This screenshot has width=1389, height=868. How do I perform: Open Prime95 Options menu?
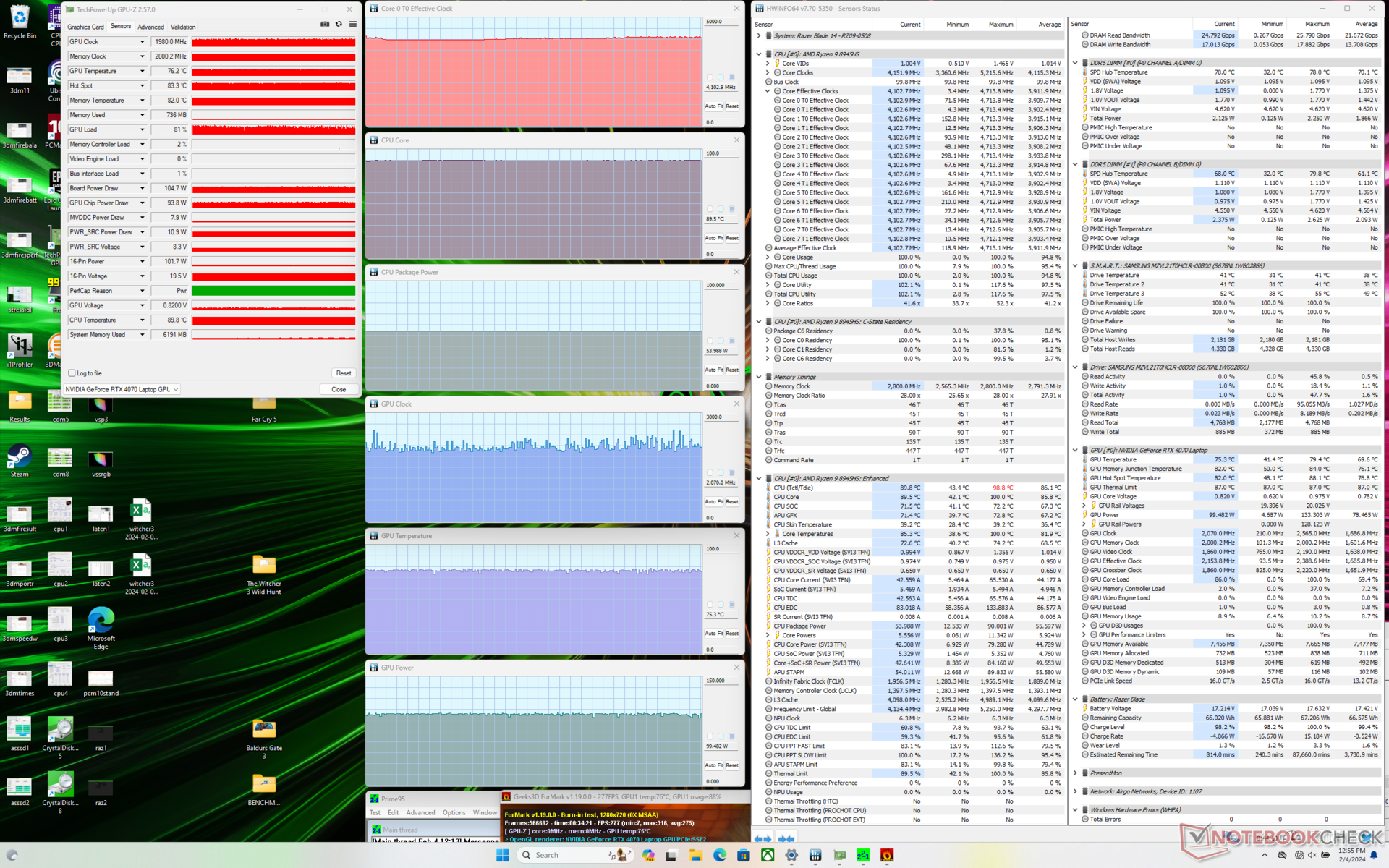tap(454, 813)
